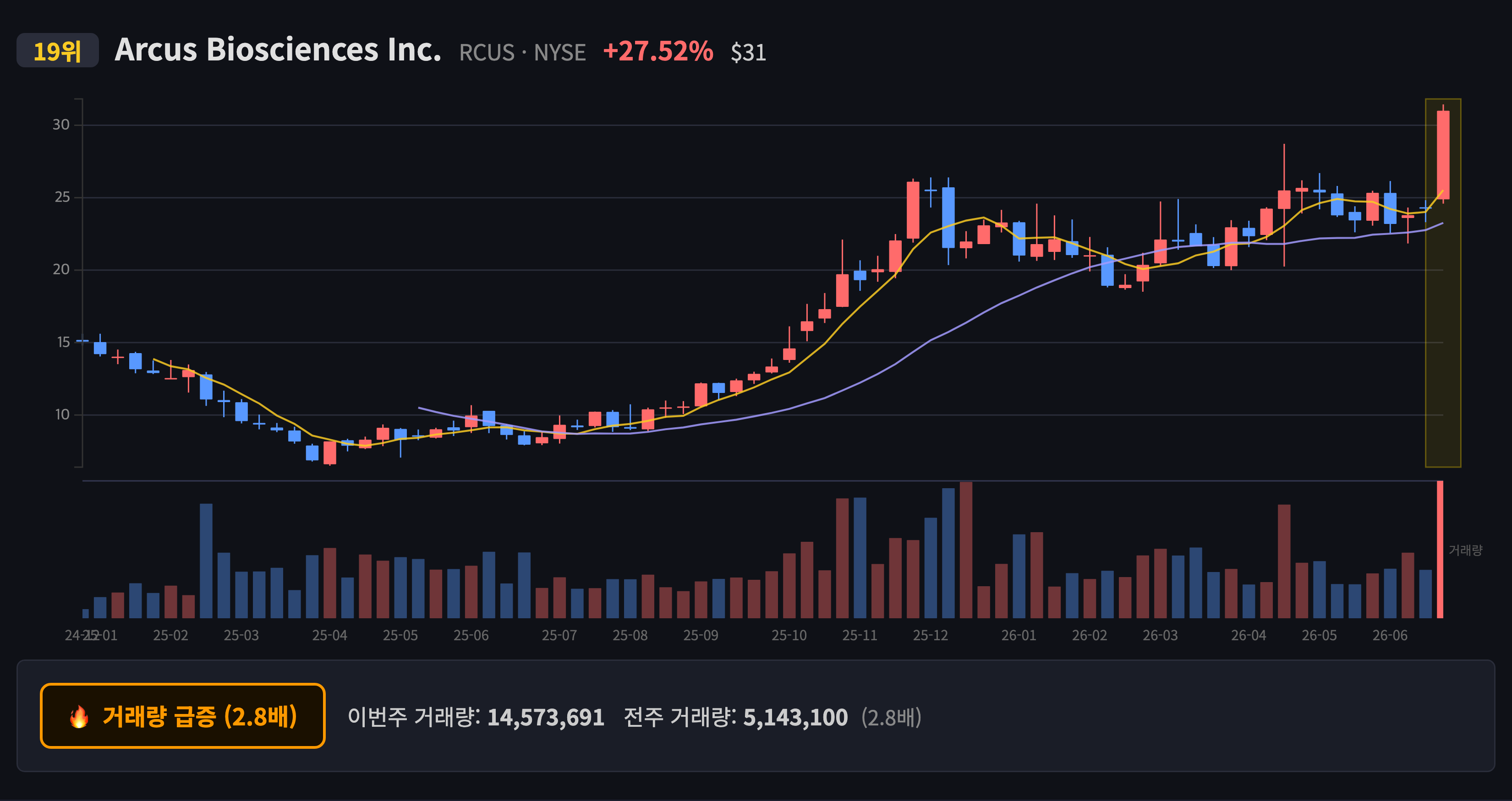Click the 26-04 date axis label
Image resolution: width=1512 pixels, height=801 pixels.
point(1249,636)
